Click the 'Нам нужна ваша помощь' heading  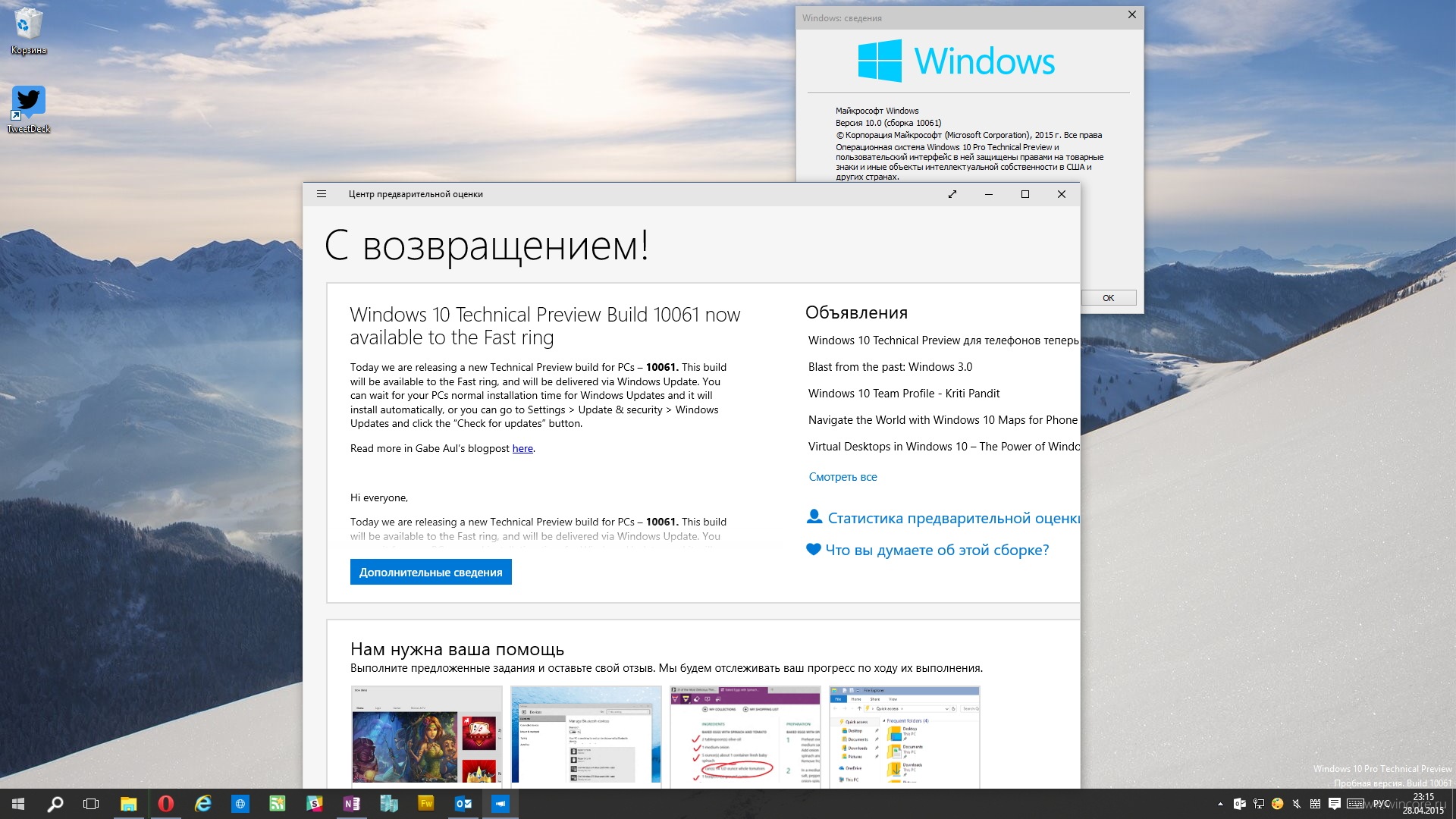pyautogui.click(x=457, y=649)
